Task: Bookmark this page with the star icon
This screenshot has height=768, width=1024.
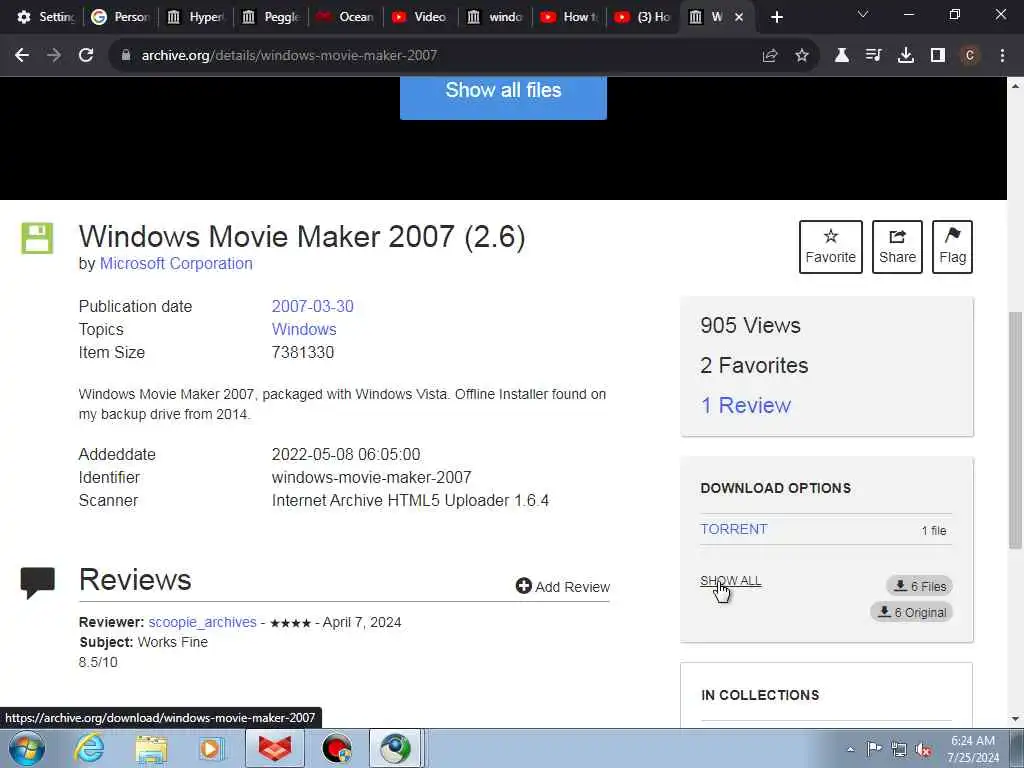Action: [802, 56]
